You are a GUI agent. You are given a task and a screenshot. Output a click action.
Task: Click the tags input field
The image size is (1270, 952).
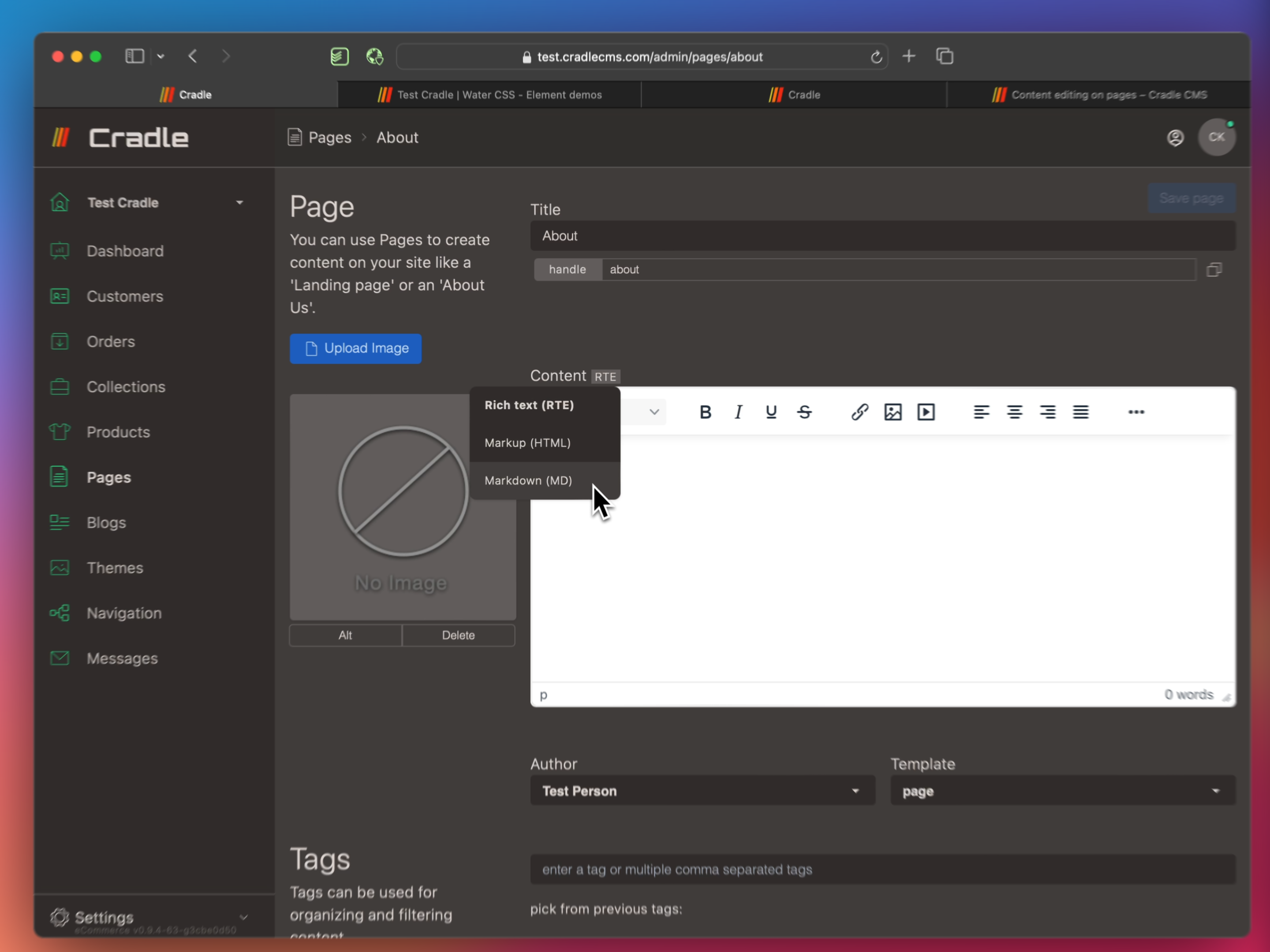[x=883, y=870]
